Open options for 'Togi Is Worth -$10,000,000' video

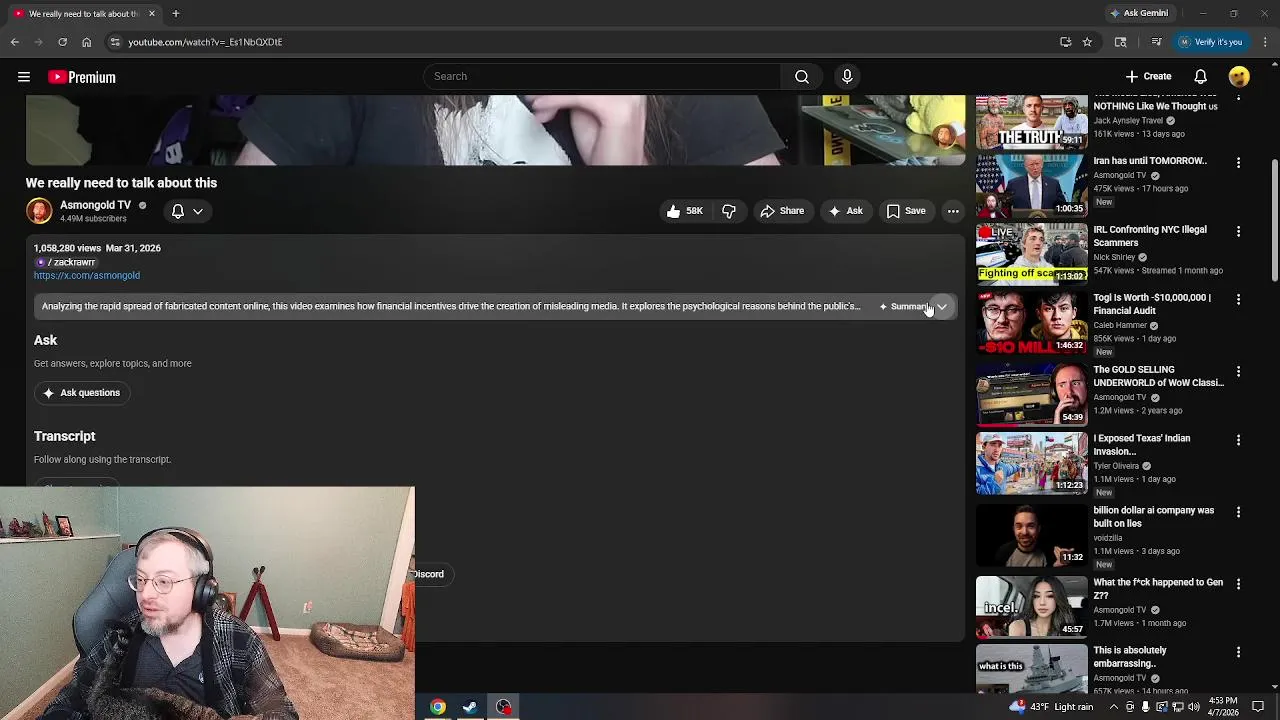click(1238, 300)
